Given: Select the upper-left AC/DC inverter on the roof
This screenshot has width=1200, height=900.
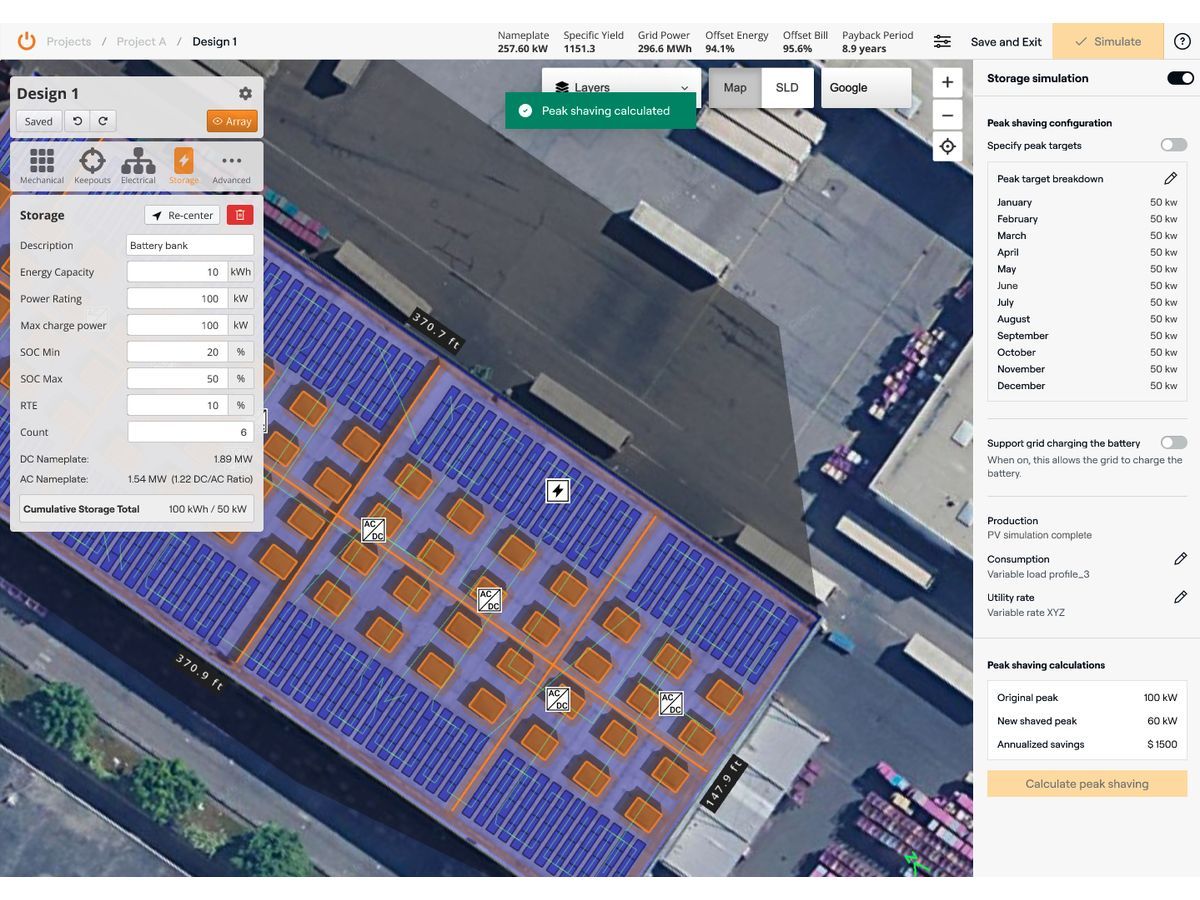Looking at the screenshot, I should (x=373, y=530).
